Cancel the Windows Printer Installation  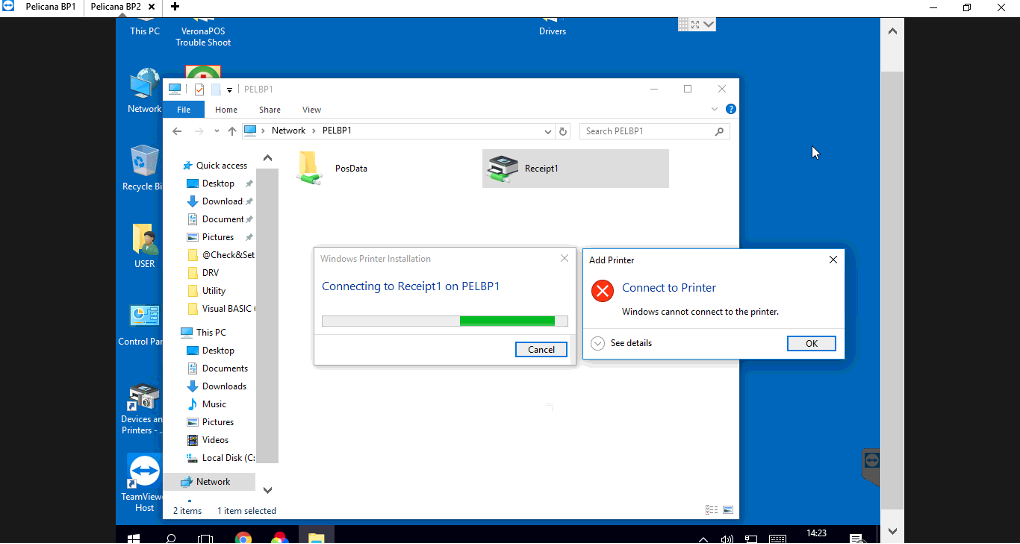click(541, 349)
